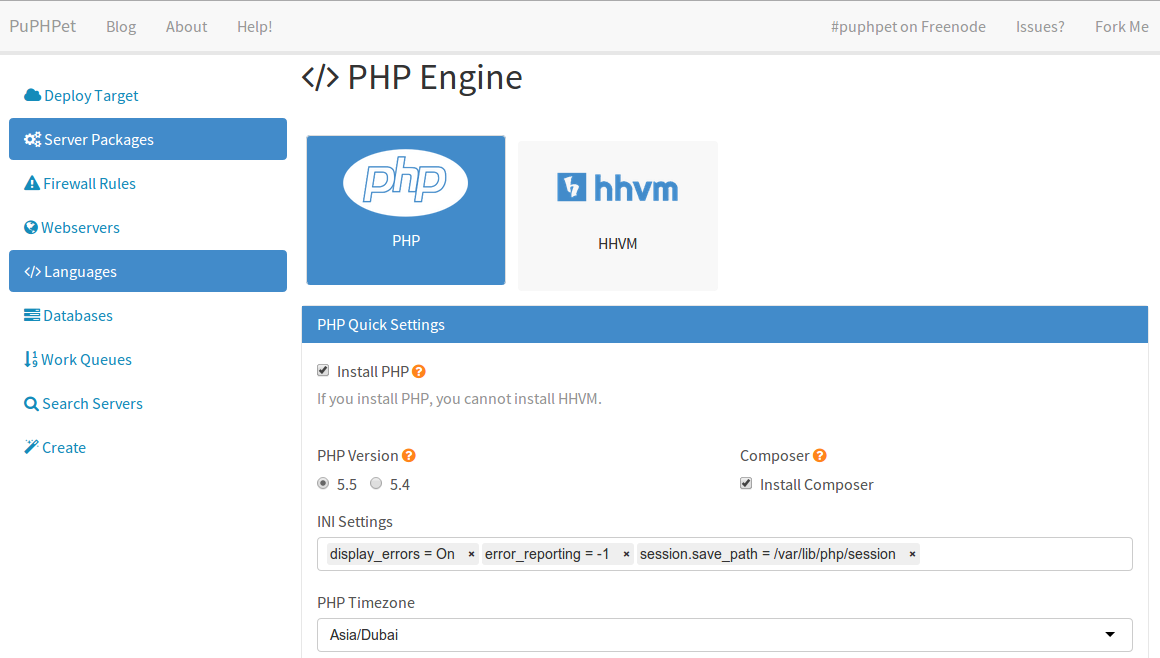Click the INI Settings label
Image resolution: width=1160 pixels, height=658 pixels.
(355, 522)
